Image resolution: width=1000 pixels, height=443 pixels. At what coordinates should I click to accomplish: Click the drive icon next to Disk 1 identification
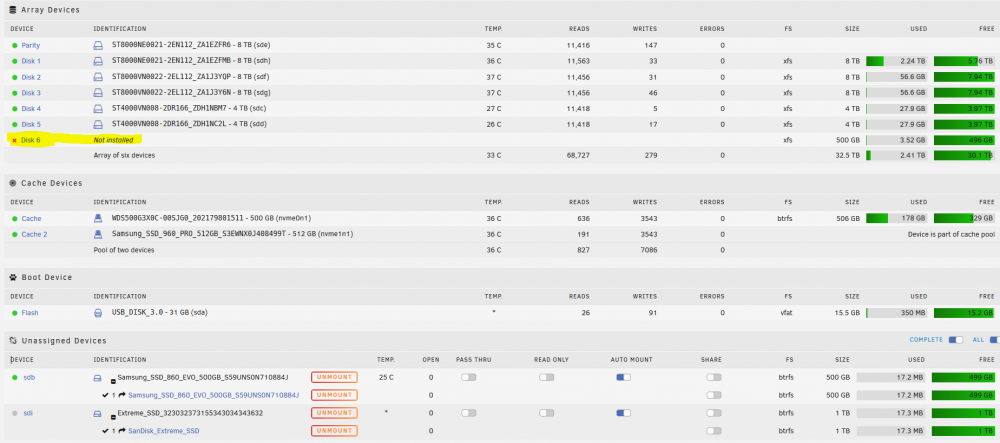pos(98,61)
